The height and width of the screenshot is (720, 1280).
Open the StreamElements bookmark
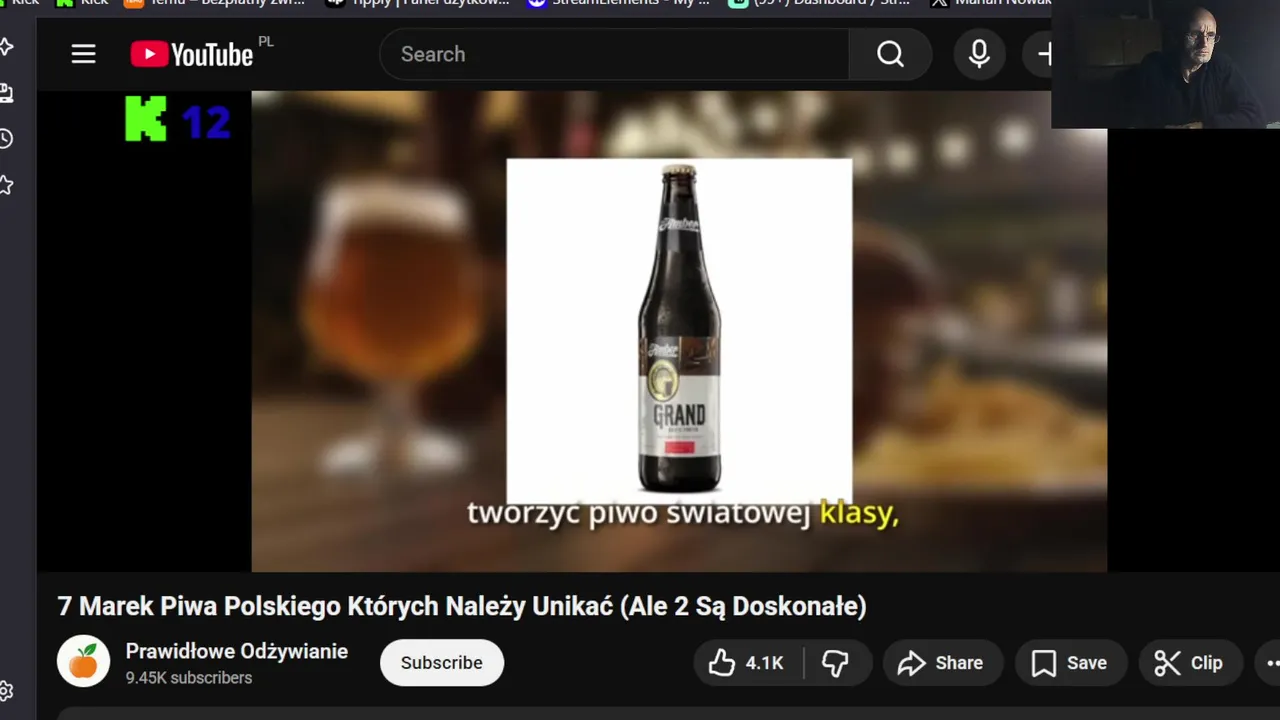[x=618, y=4]
